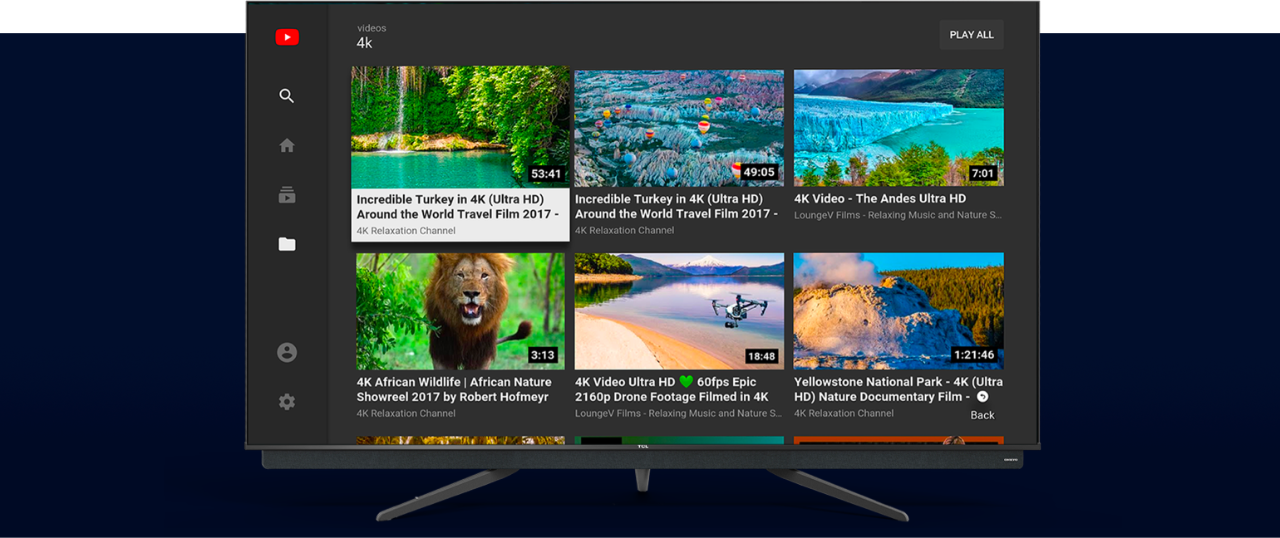Select the Library folder icon in the sidebar

[287, 244]
